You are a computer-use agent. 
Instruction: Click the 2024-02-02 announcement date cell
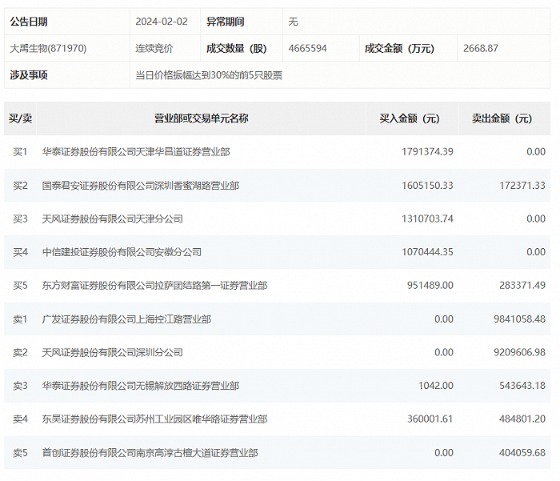pos(161,21)
